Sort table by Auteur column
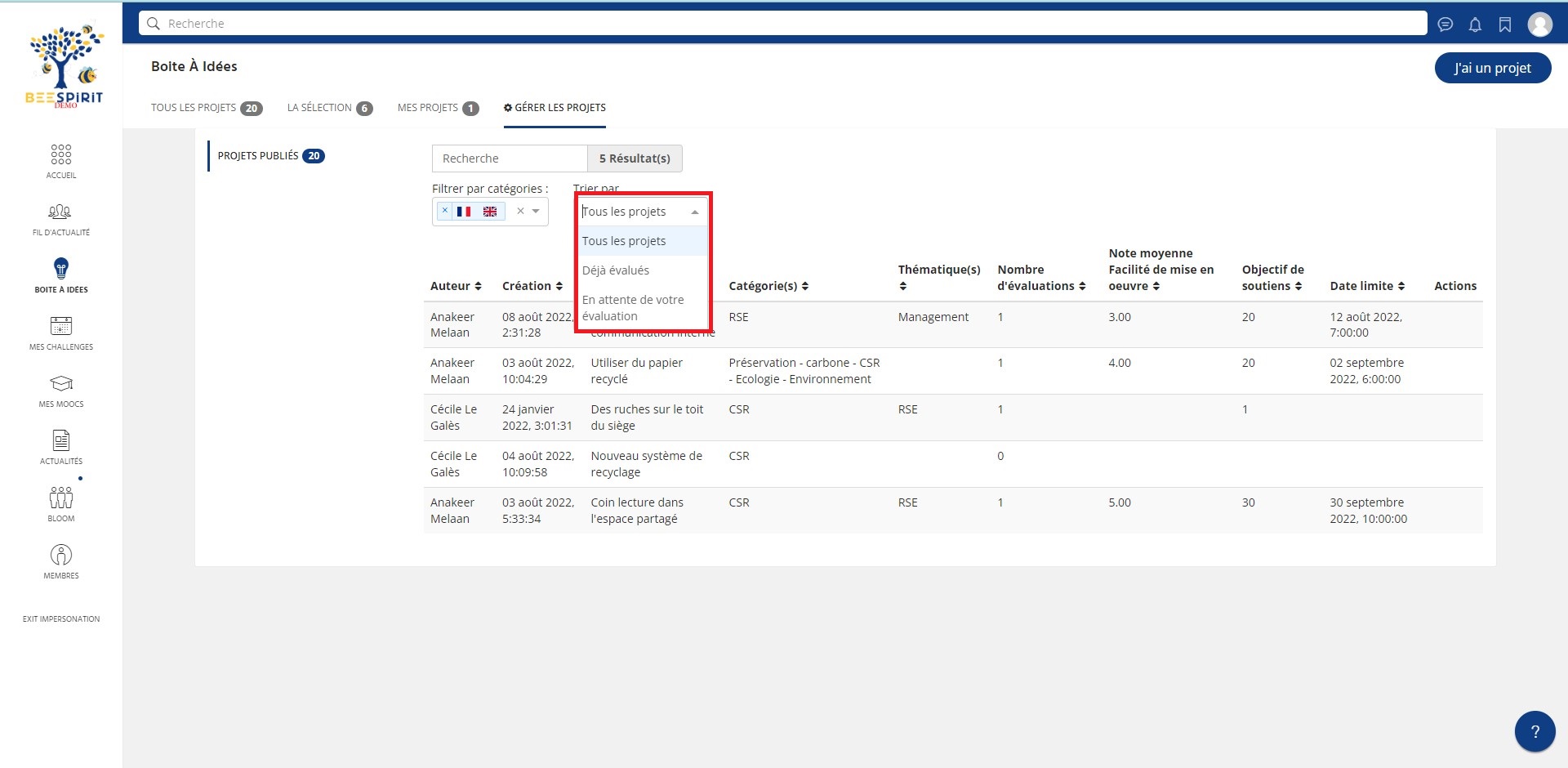 (x=456, y=286)
